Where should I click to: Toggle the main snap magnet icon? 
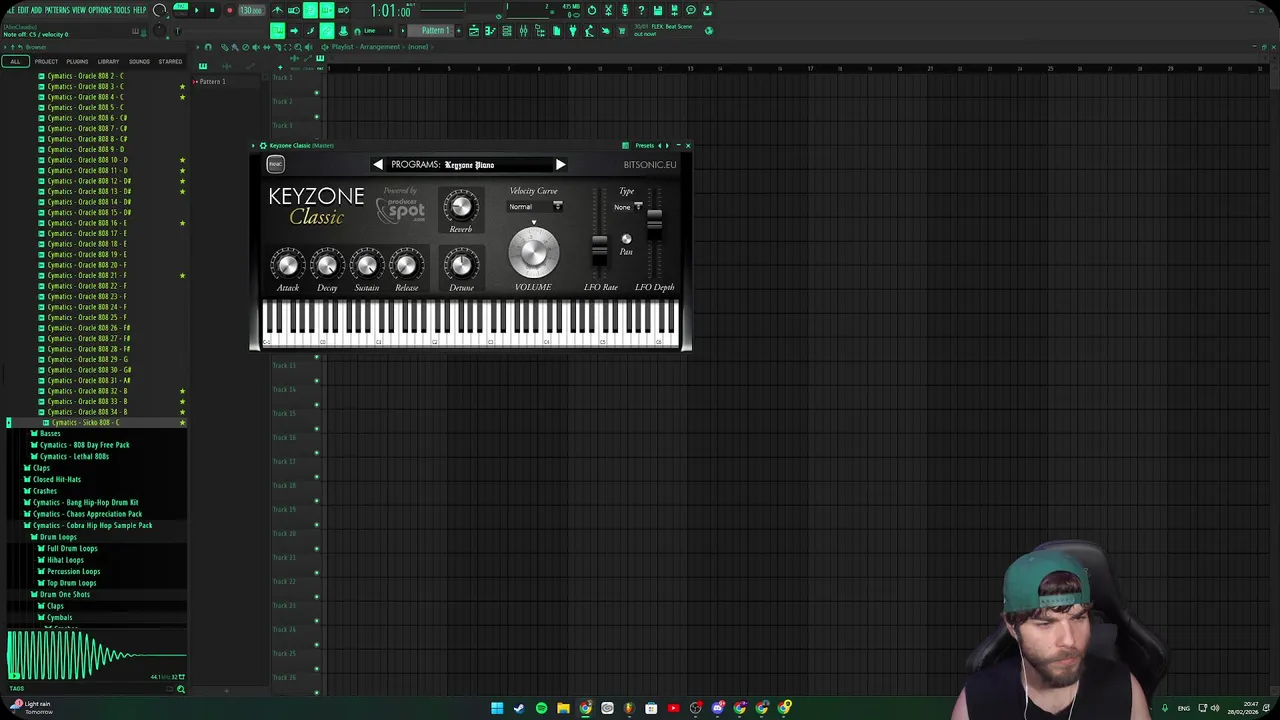tap(356, 30)
